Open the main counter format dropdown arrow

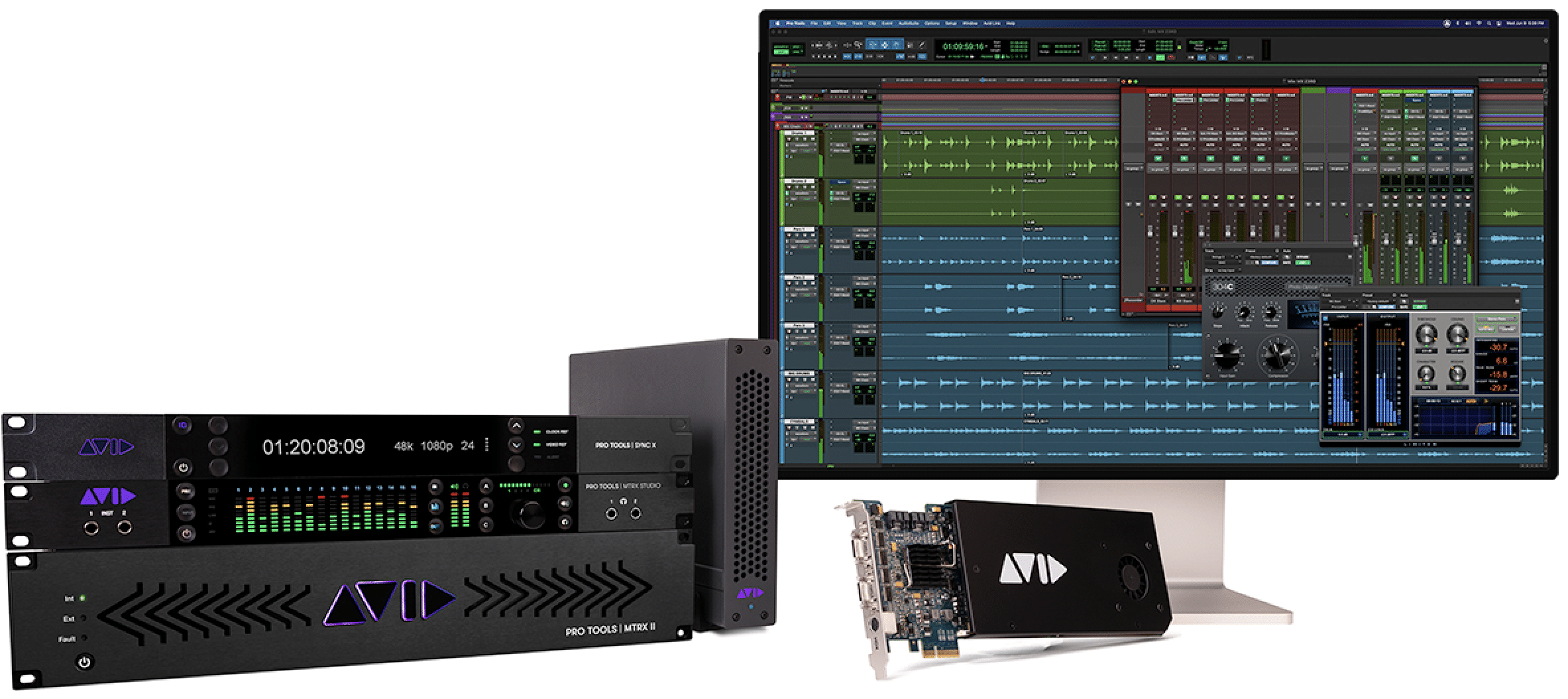[x=986, y=46]
